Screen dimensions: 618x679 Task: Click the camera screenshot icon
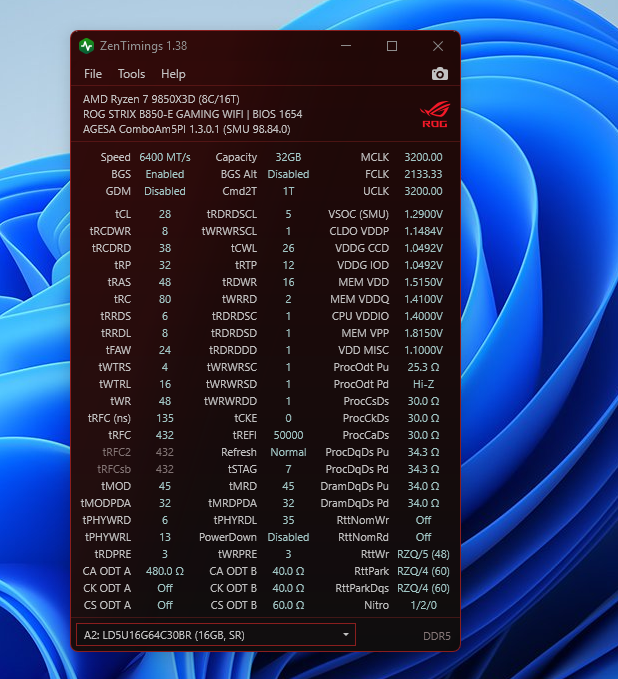pyautogui.click(x=440, y=74)
